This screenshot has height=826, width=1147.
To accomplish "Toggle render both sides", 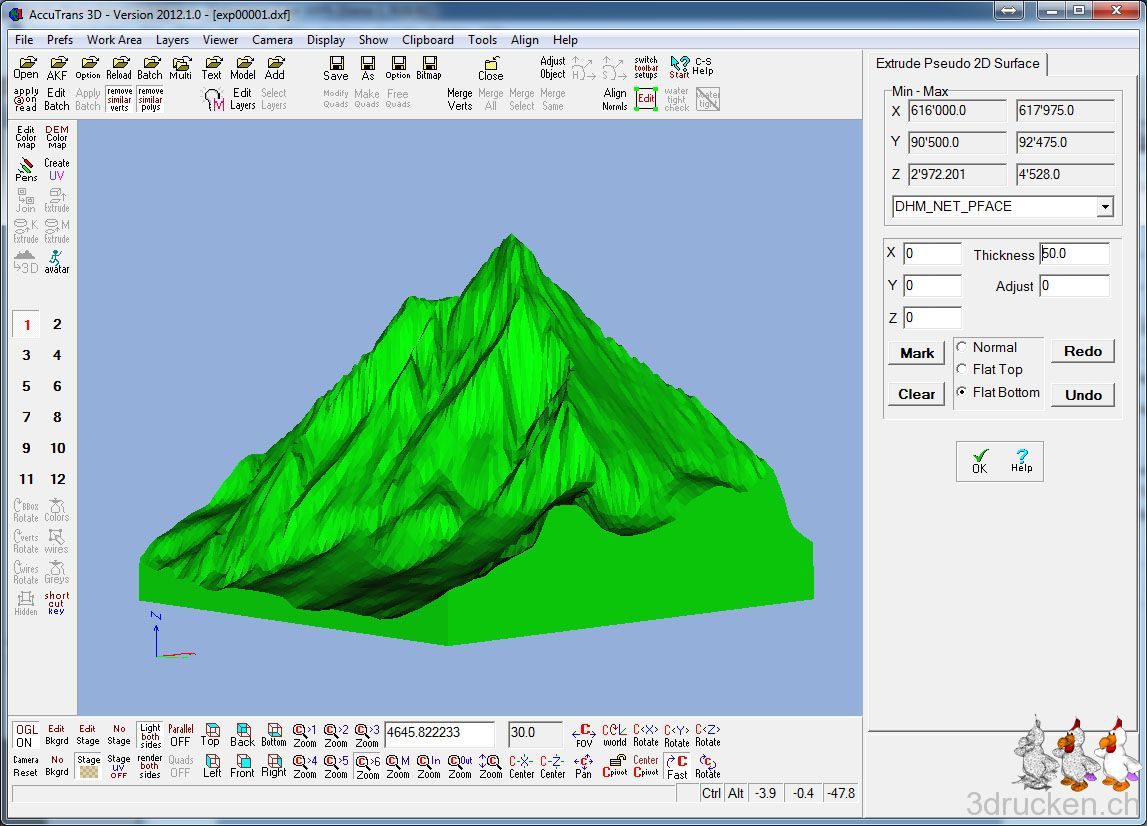I will [x=150, y=766].
